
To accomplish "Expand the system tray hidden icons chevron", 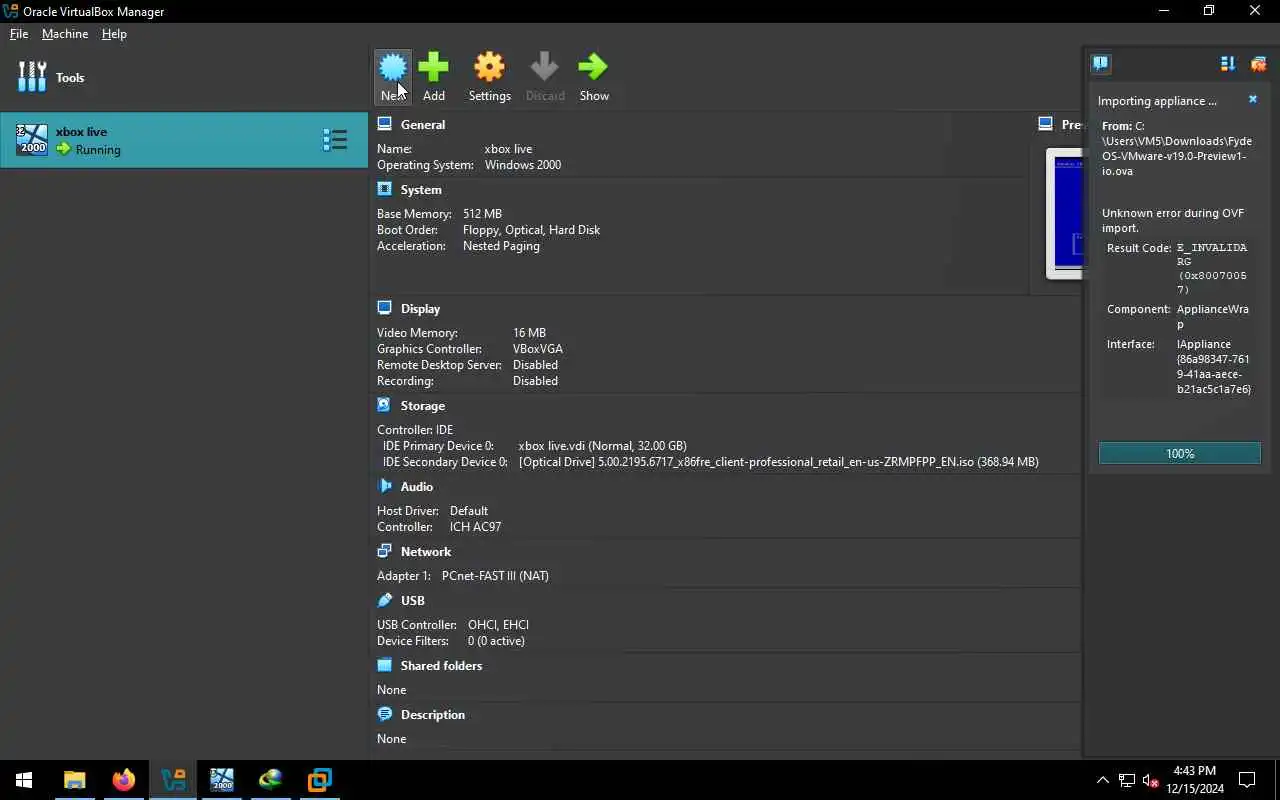I will (1102, 780).
